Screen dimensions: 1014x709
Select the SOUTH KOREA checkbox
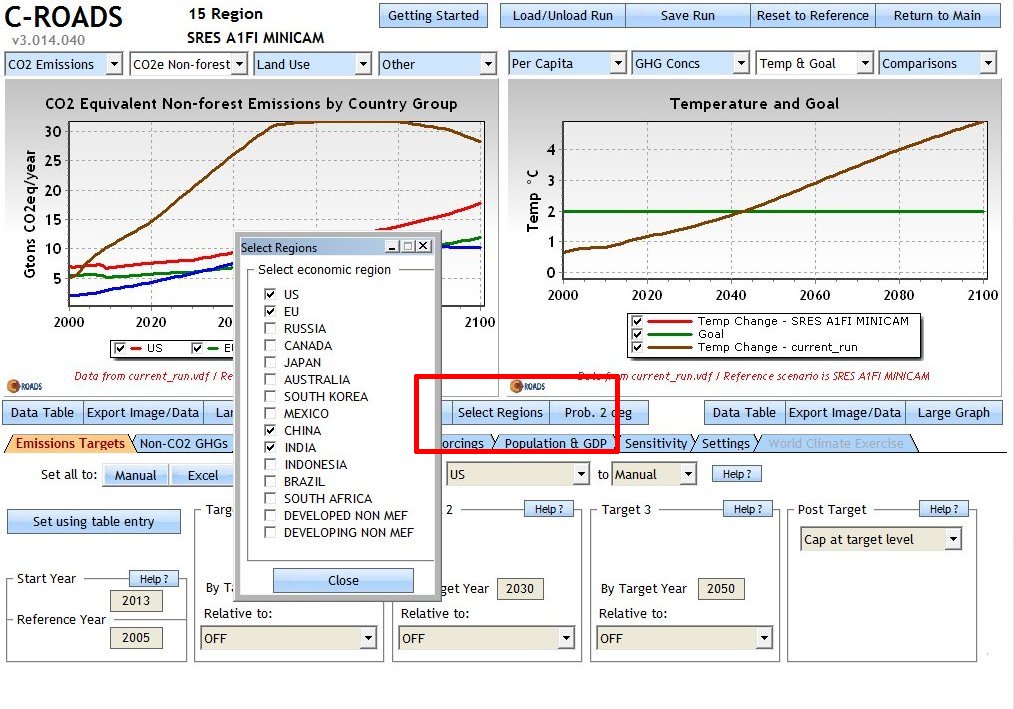(270, 396)
